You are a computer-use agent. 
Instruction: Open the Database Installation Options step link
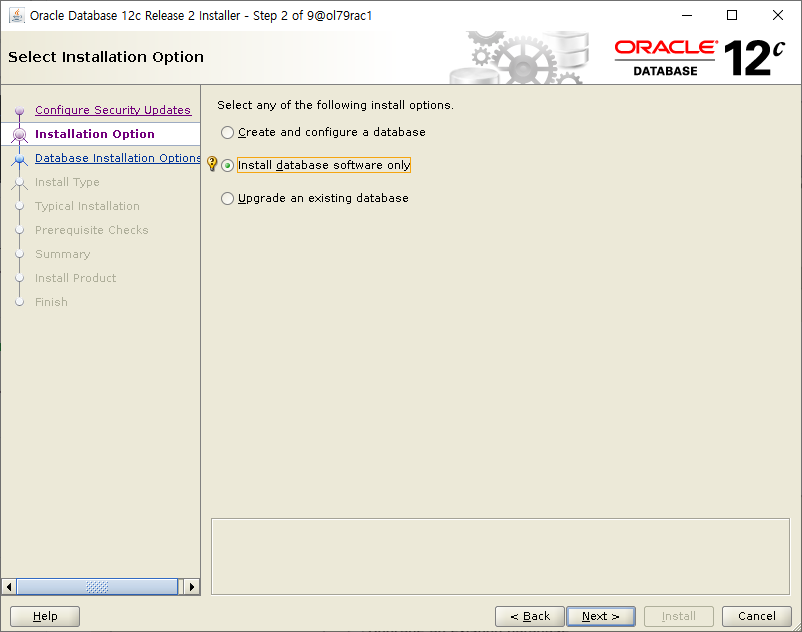click(x=118, y=158)
